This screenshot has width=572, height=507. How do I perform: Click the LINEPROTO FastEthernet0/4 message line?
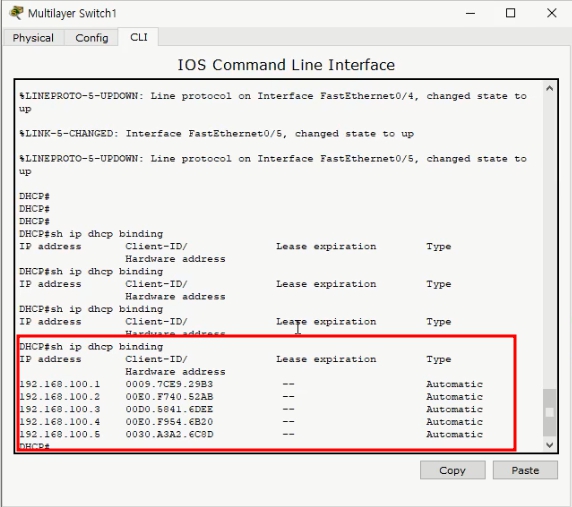[273, 102]
